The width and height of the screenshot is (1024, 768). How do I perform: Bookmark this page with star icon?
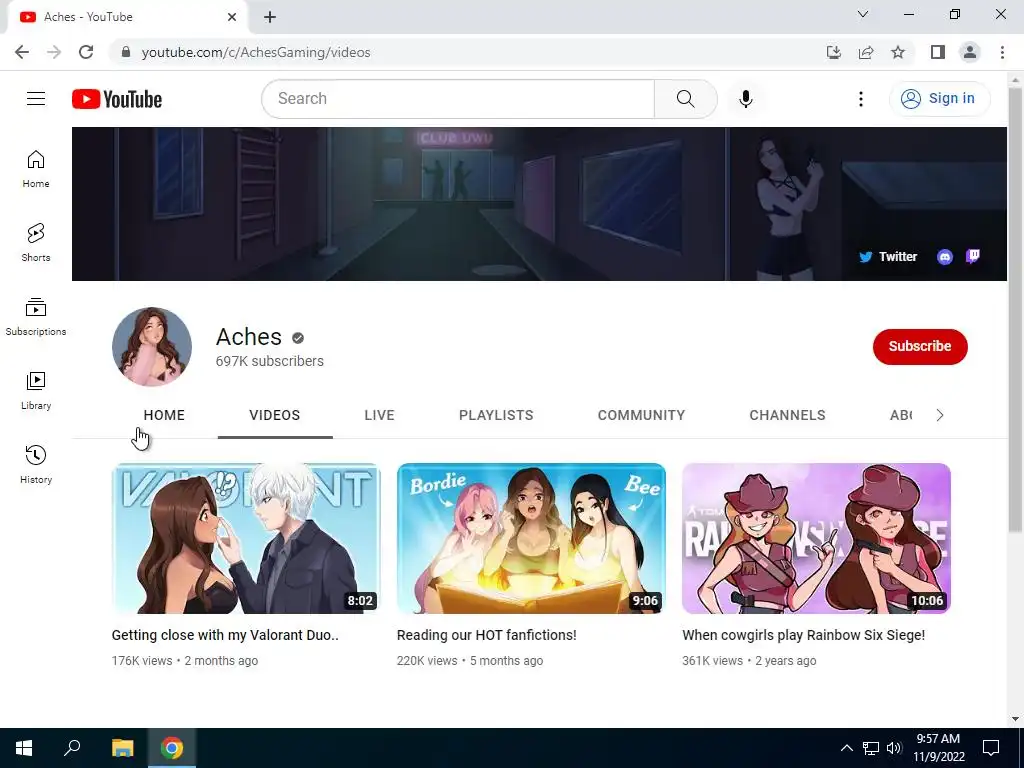(898, 52)
